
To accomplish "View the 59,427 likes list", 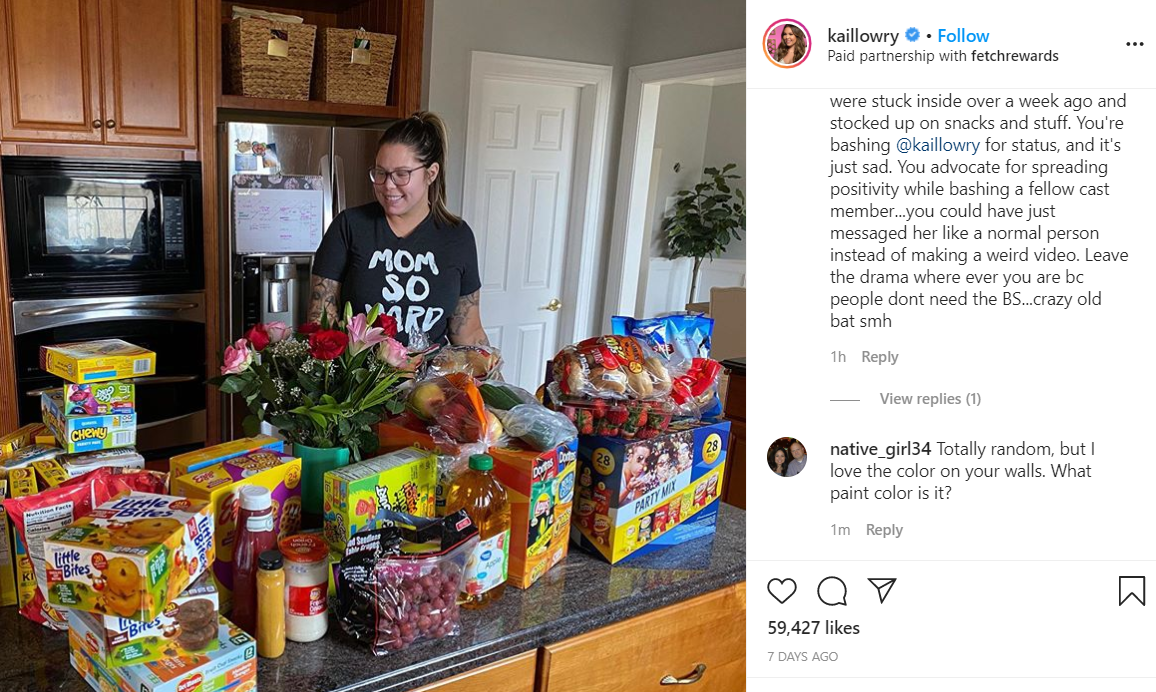I will [x=813, y=628].
